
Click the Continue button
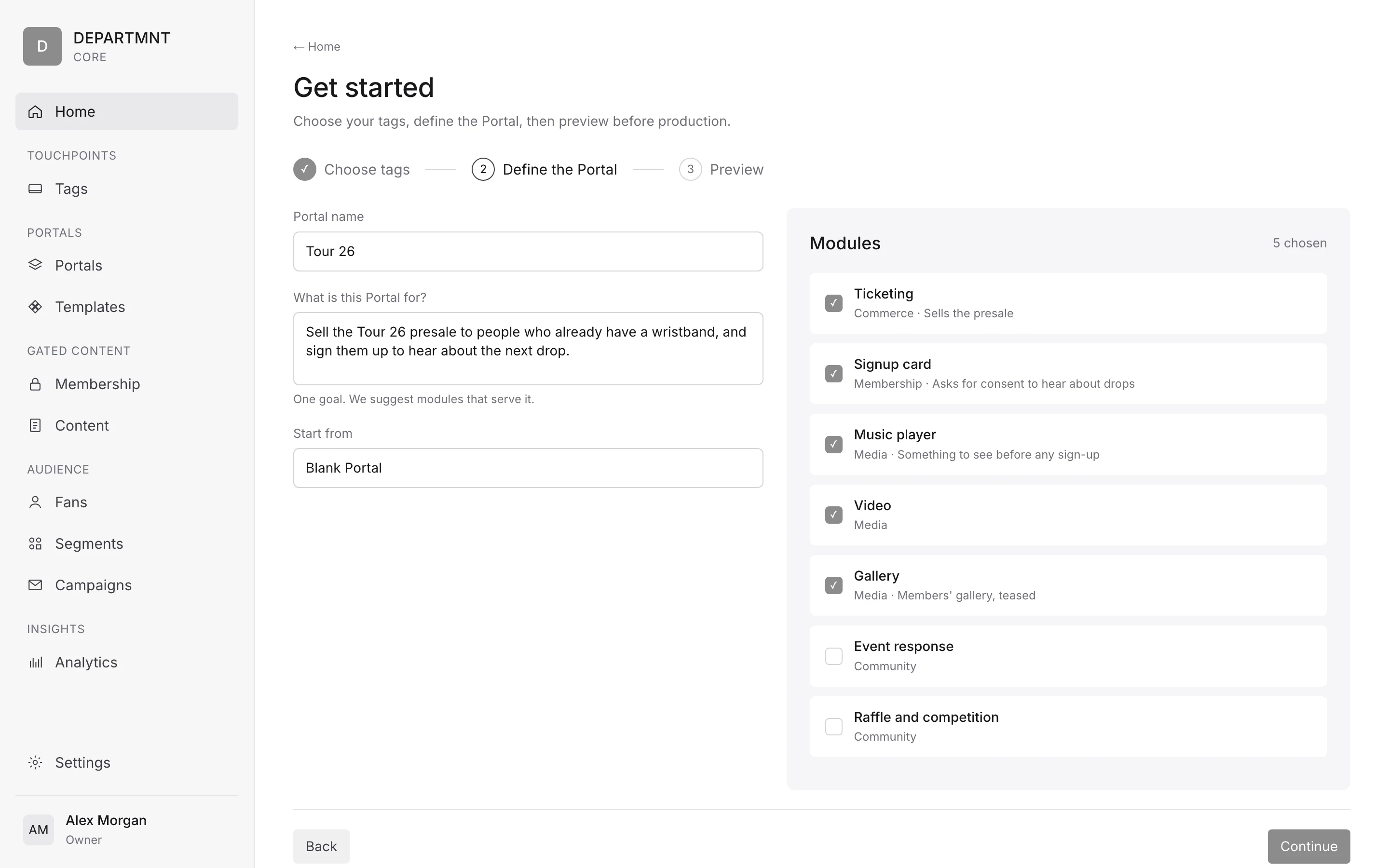pyautogui.click(x=1308, y=846)
